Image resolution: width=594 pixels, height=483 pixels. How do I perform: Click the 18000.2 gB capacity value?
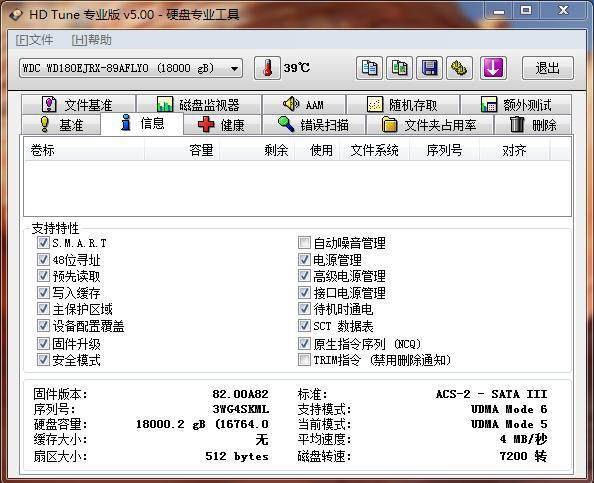pyautogui.click(x=202, y=424)
